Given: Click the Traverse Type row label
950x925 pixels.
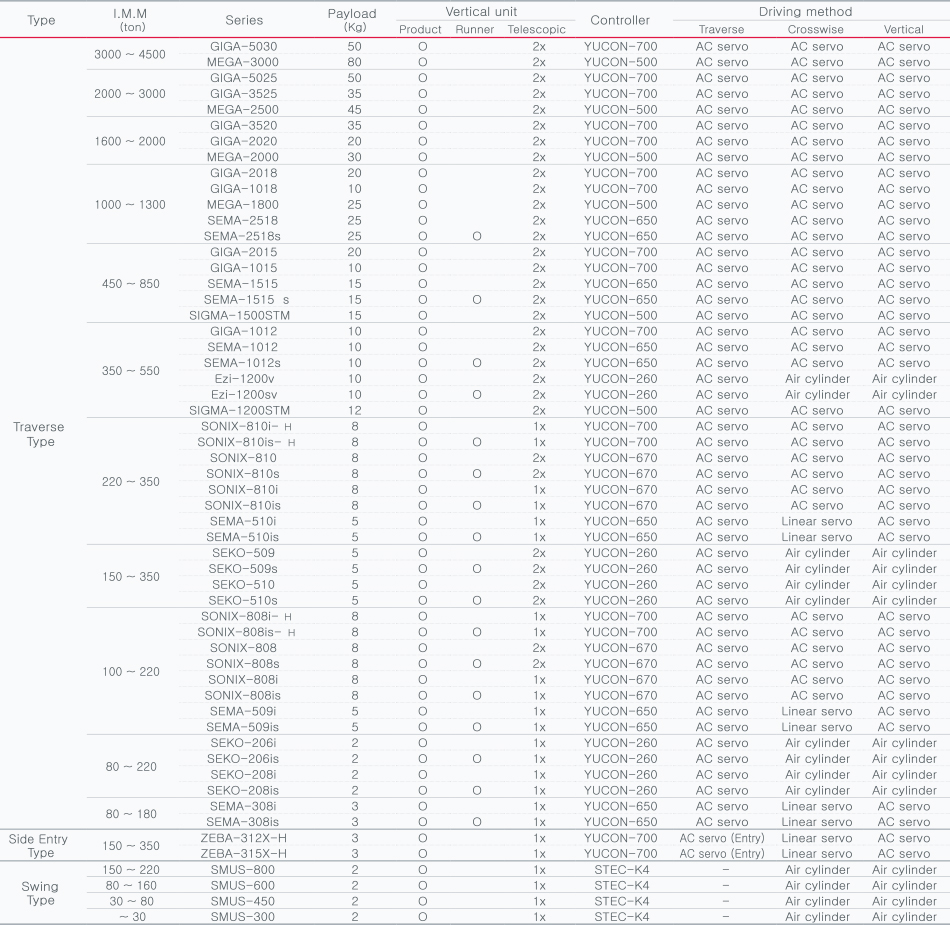Looking at the screenshot, I should pos(39,434).
